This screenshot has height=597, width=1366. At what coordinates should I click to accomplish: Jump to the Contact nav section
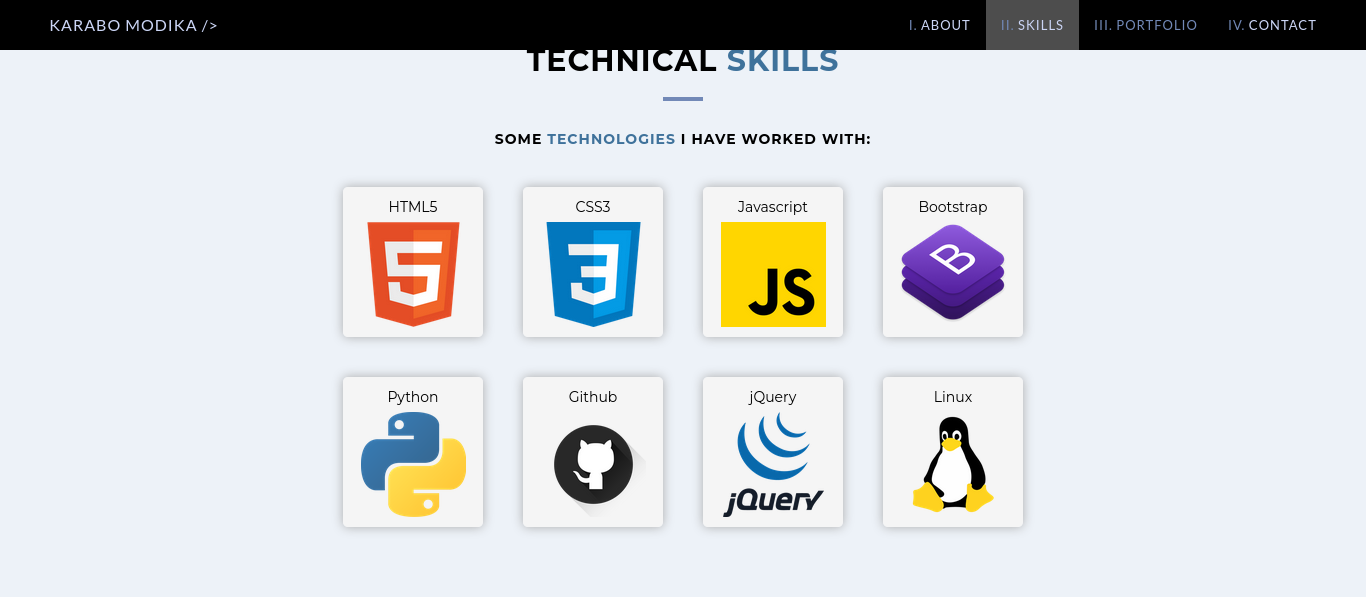[x=1272, y=25]
